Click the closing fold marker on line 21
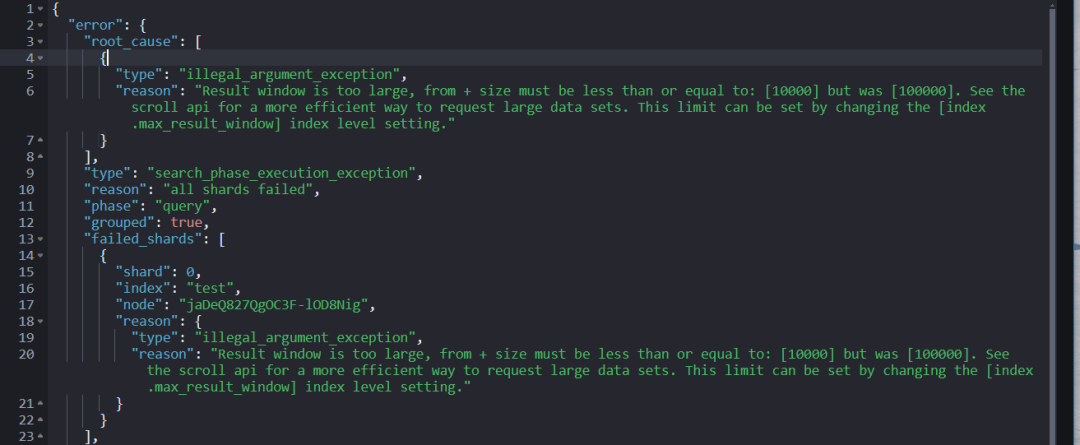Viewport: 1080px width, 445px height. 39,402
